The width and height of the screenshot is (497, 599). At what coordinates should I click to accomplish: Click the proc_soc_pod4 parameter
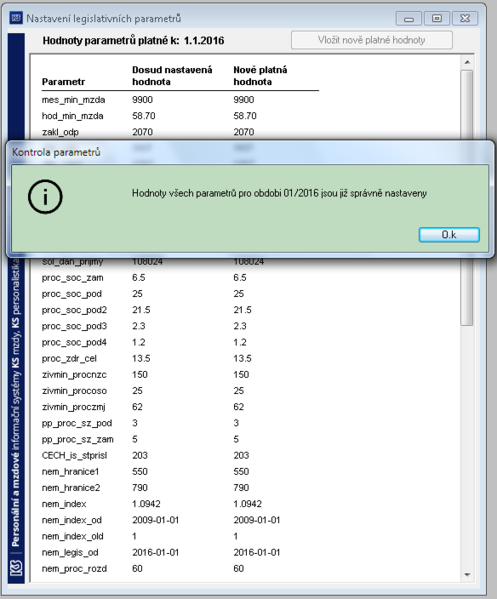74,342
